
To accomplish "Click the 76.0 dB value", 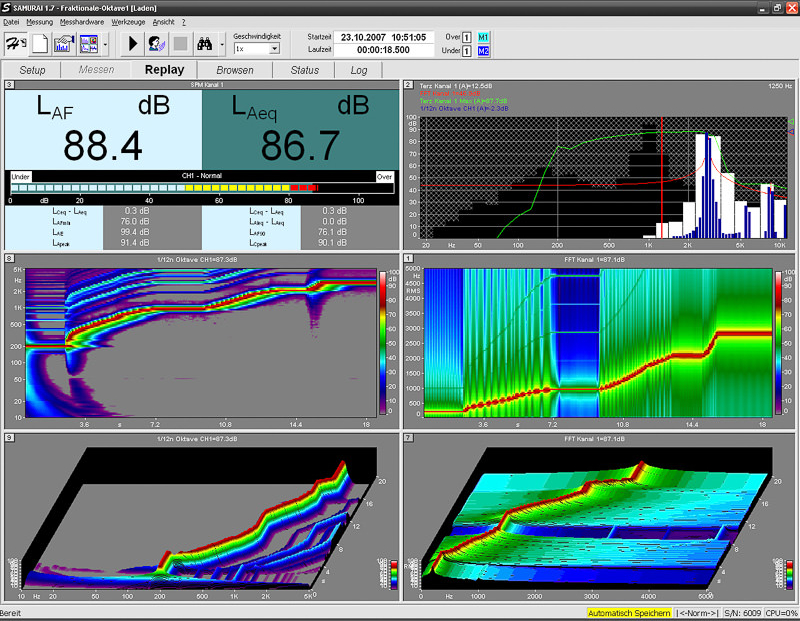I will [x=135, y=221].
